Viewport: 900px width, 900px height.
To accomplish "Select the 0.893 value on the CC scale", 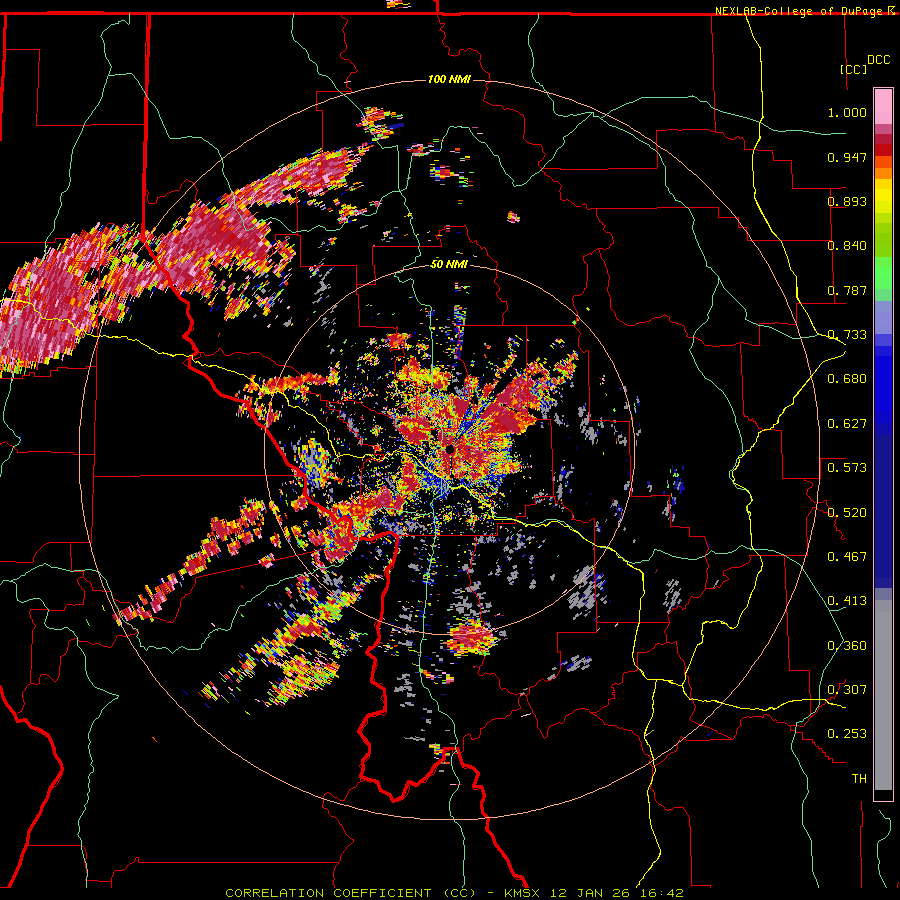I will pyautogui.click(x=847, y=201).
